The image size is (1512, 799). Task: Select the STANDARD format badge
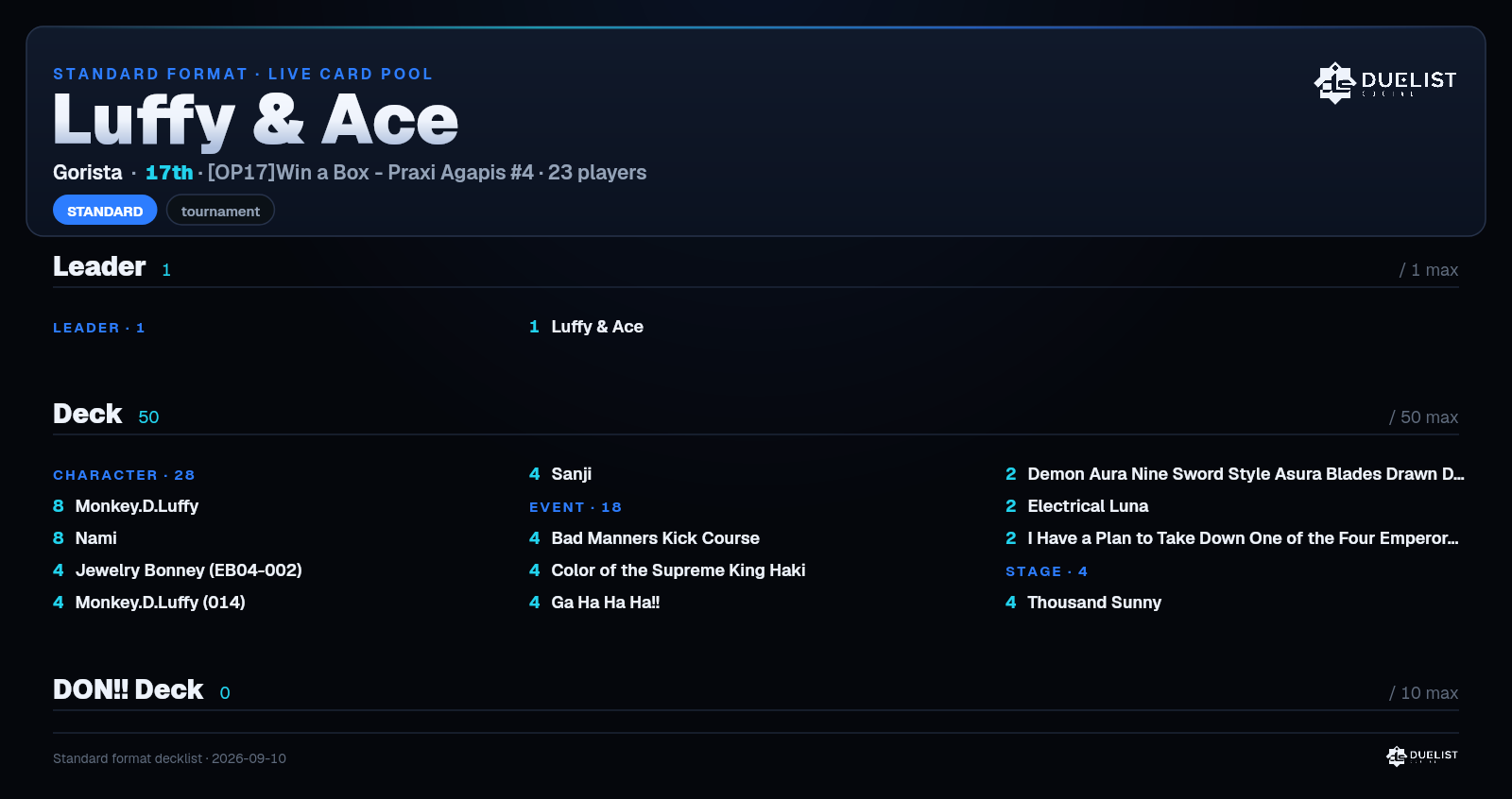click(105, 211)
